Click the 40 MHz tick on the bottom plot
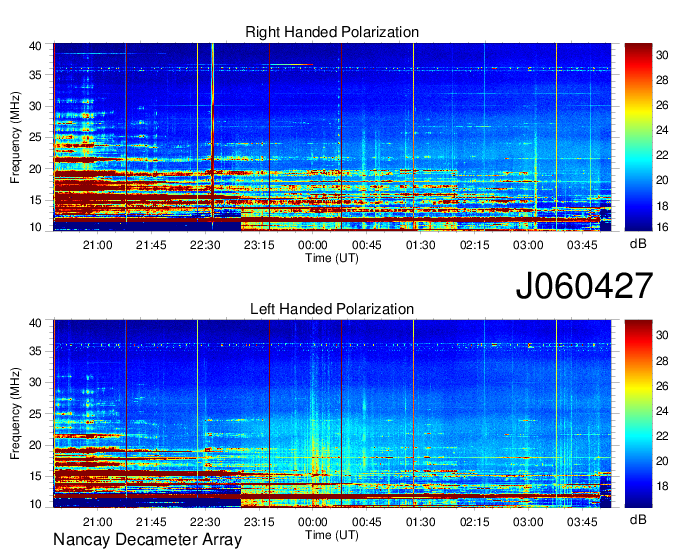680x552 pixels. click(x=36, y=323)
